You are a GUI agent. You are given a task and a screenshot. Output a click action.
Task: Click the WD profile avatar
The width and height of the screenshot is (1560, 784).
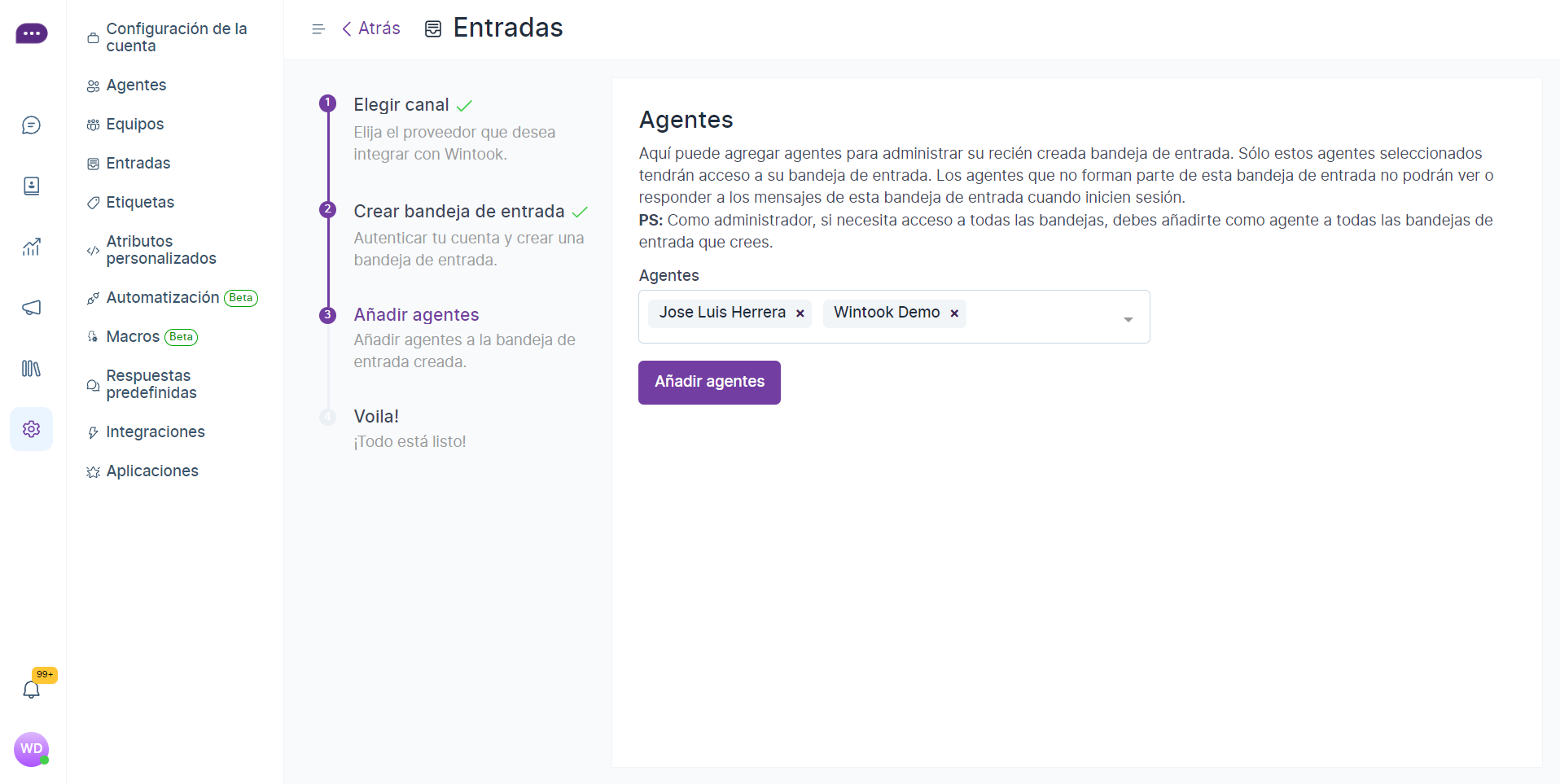pos(31,749)
